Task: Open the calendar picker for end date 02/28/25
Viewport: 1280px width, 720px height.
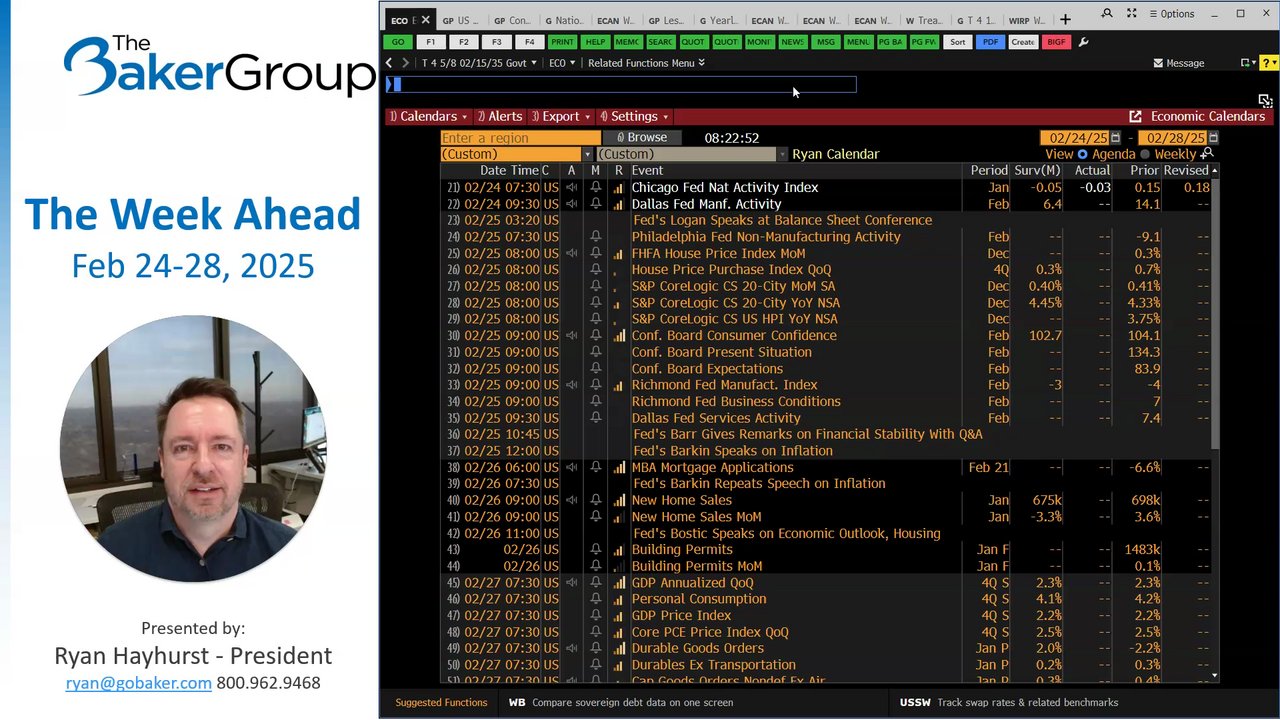Action: coord(1213,138)
